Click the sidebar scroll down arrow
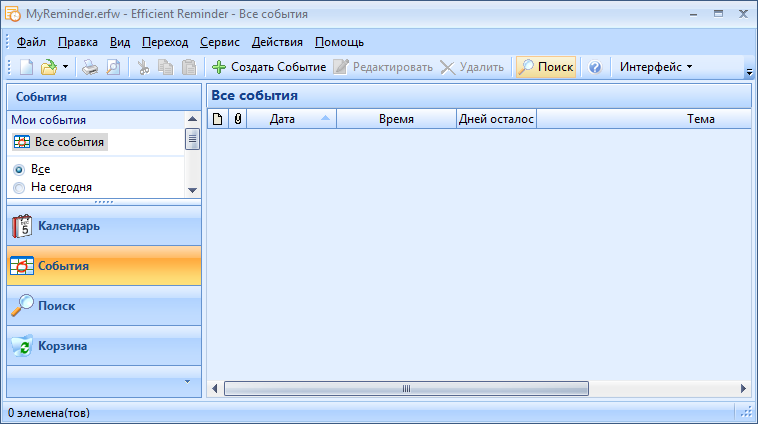The image size is (758, 424). [x=192, y=190]
